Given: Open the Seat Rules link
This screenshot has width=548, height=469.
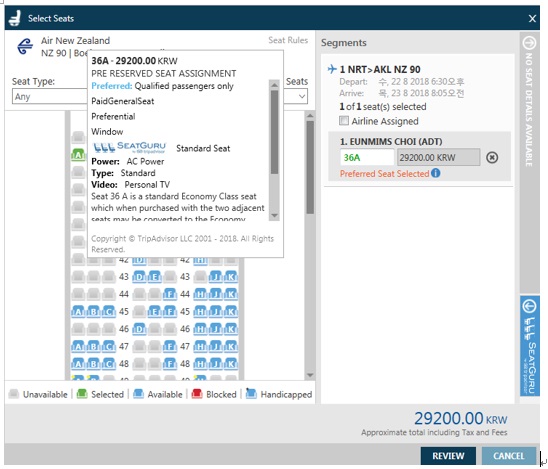Looking at the screenshot, I should coord(288,40).
